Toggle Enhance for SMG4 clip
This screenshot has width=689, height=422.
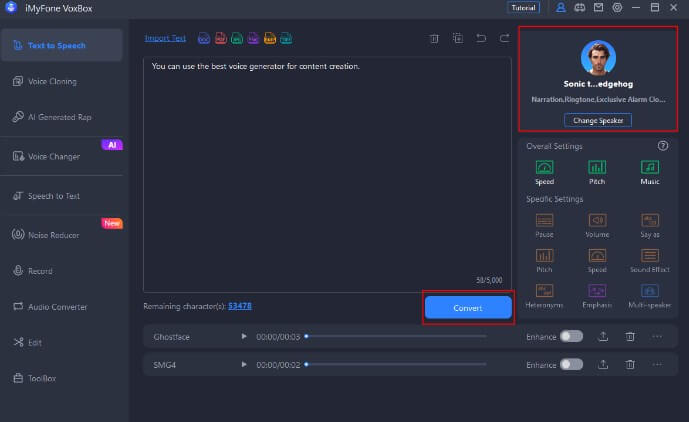(x=572, y=364)
